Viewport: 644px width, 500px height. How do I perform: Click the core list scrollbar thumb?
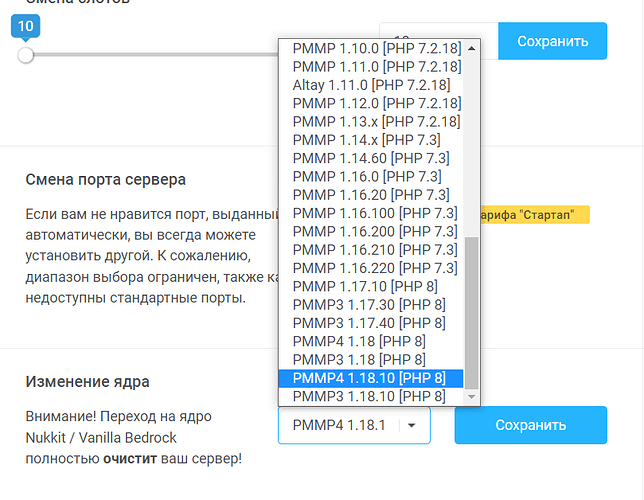point(472,310)
